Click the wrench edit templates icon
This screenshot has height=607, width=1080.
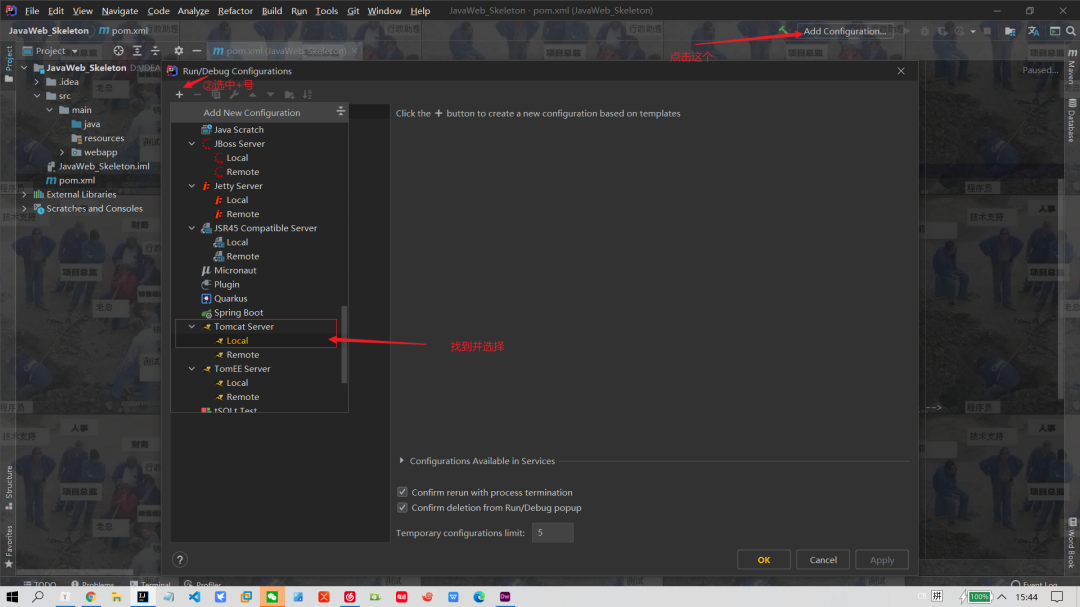[234, 94]
